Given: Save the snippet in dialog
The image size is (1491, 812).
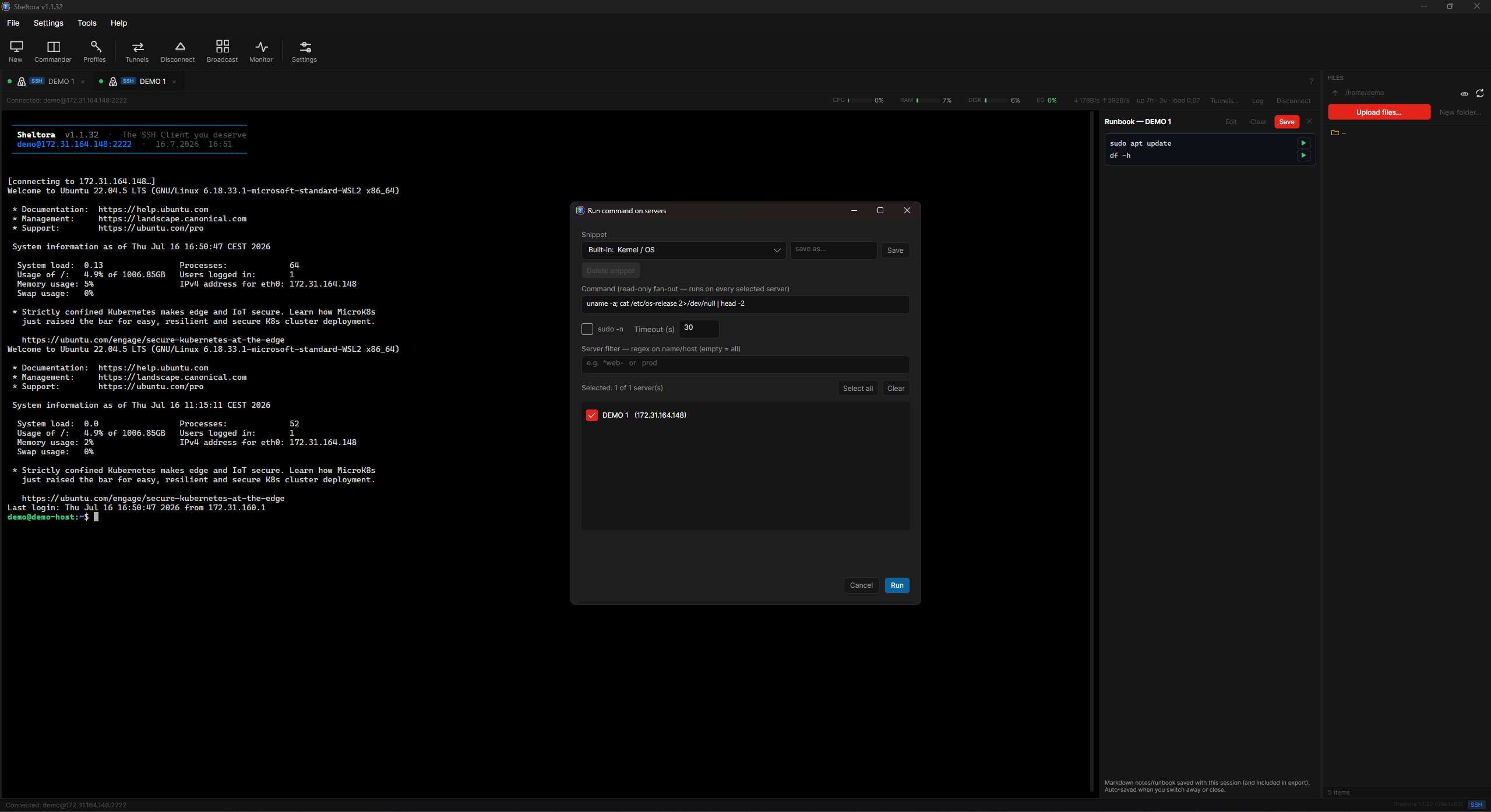Looking at the screenshot, I should (895, 250).
